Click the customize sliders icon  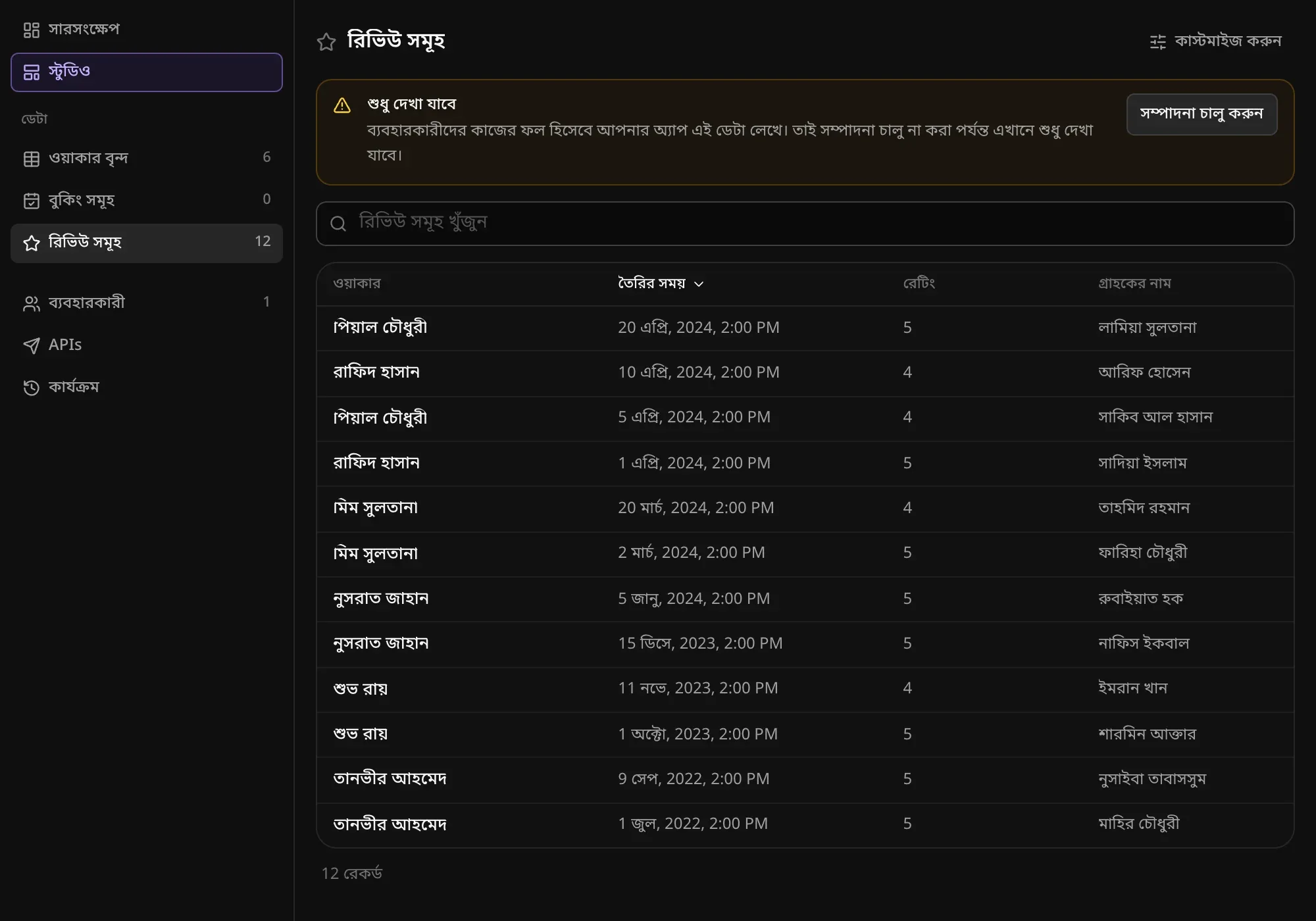[1157, 41]
